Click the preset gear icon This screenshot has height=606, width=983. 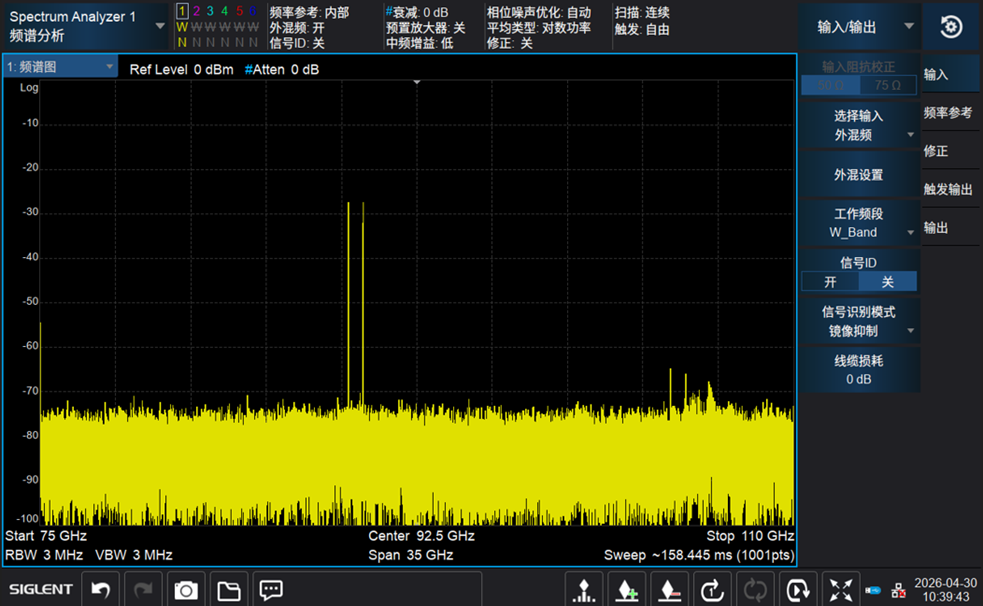pyautogui.click(x=951, y=27)
